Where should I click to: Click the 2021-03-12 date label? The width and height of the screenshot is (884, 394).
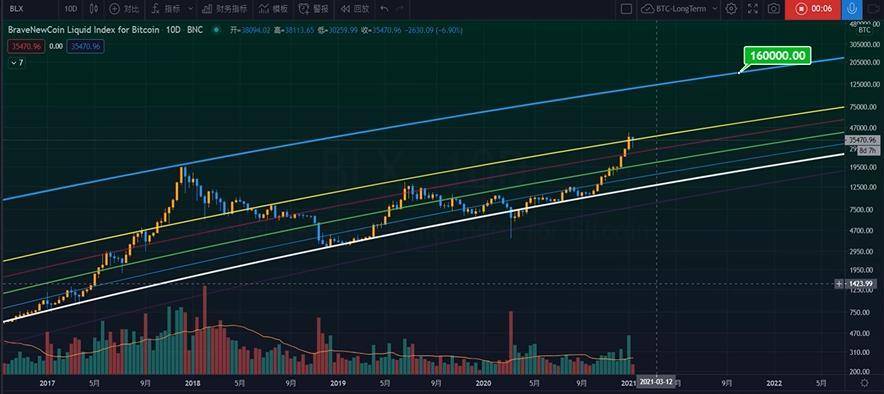pos(656,383)
